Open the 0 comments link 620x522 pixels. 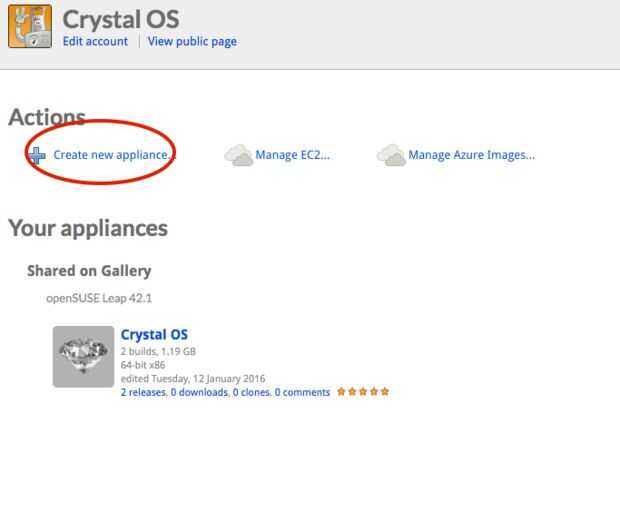(302, 392)
